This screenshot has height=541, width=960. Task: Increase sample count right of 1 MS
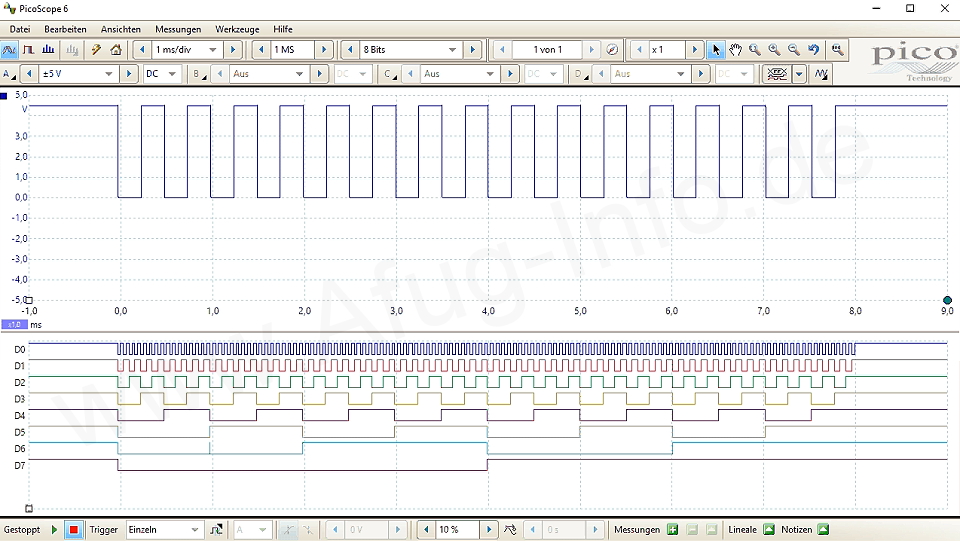pyautogui.click(x=324, y=50)
